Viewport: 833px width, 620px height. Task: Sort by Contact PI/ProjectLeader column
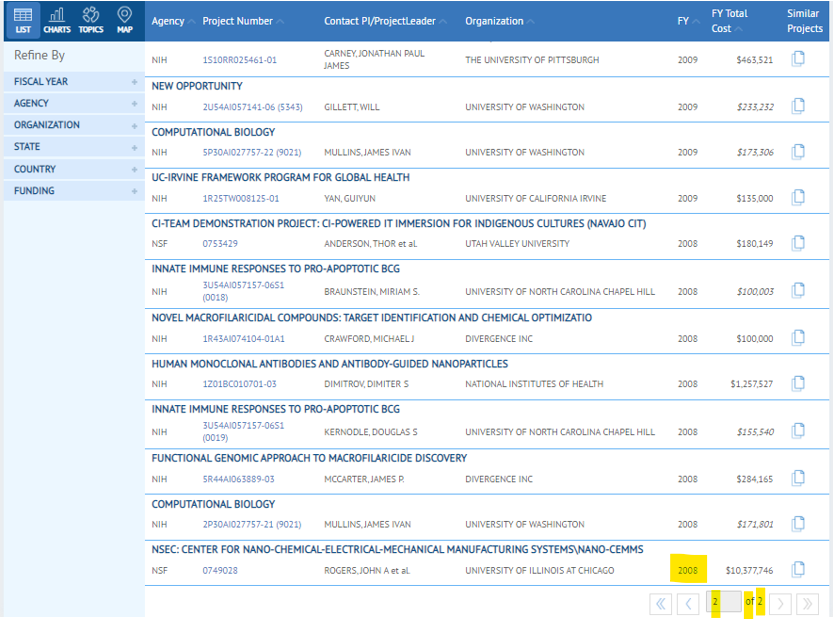(385, 21)
